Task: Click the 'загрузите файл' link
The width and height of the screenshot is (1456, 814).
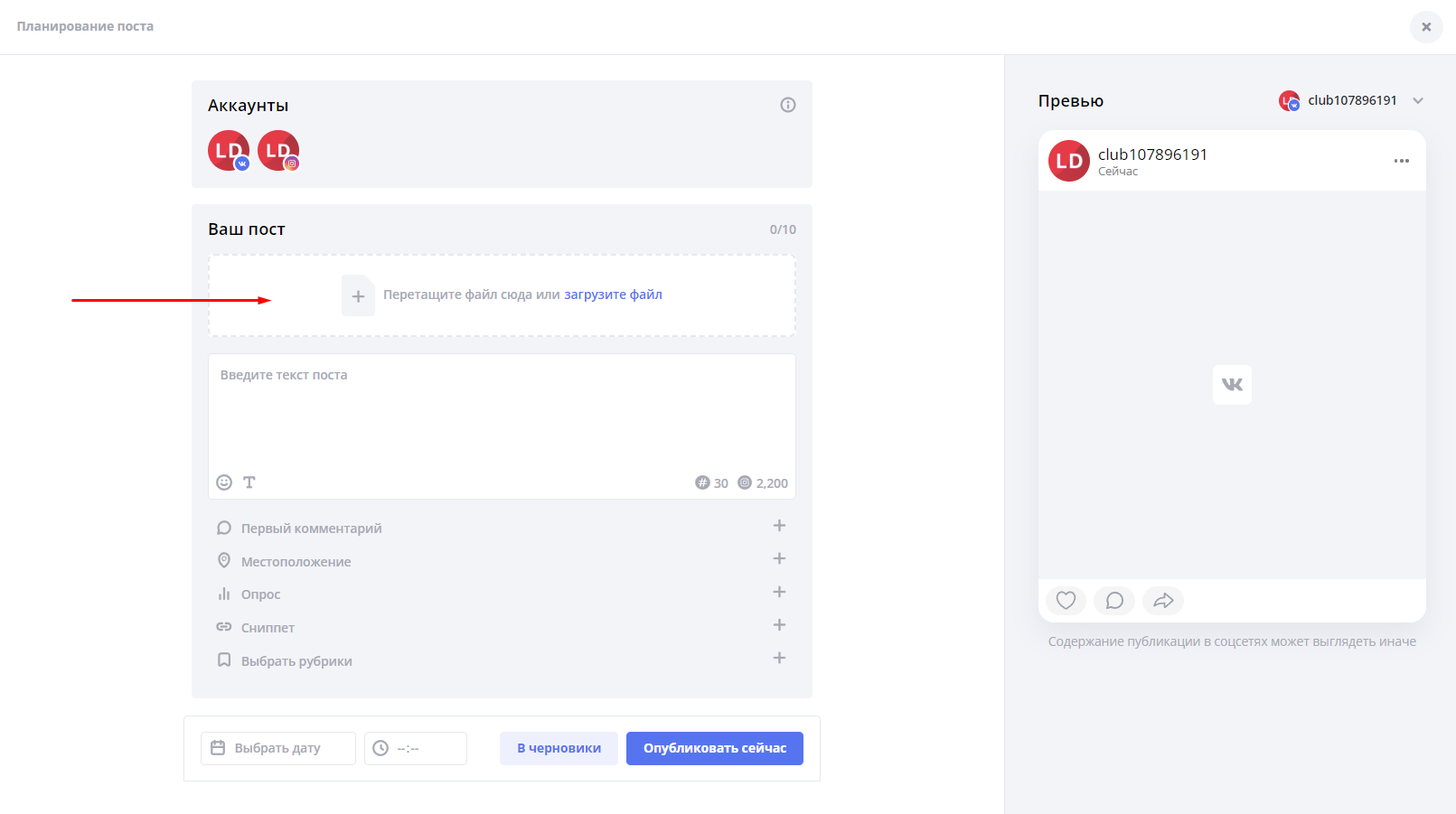Action: tap(613, 295)
